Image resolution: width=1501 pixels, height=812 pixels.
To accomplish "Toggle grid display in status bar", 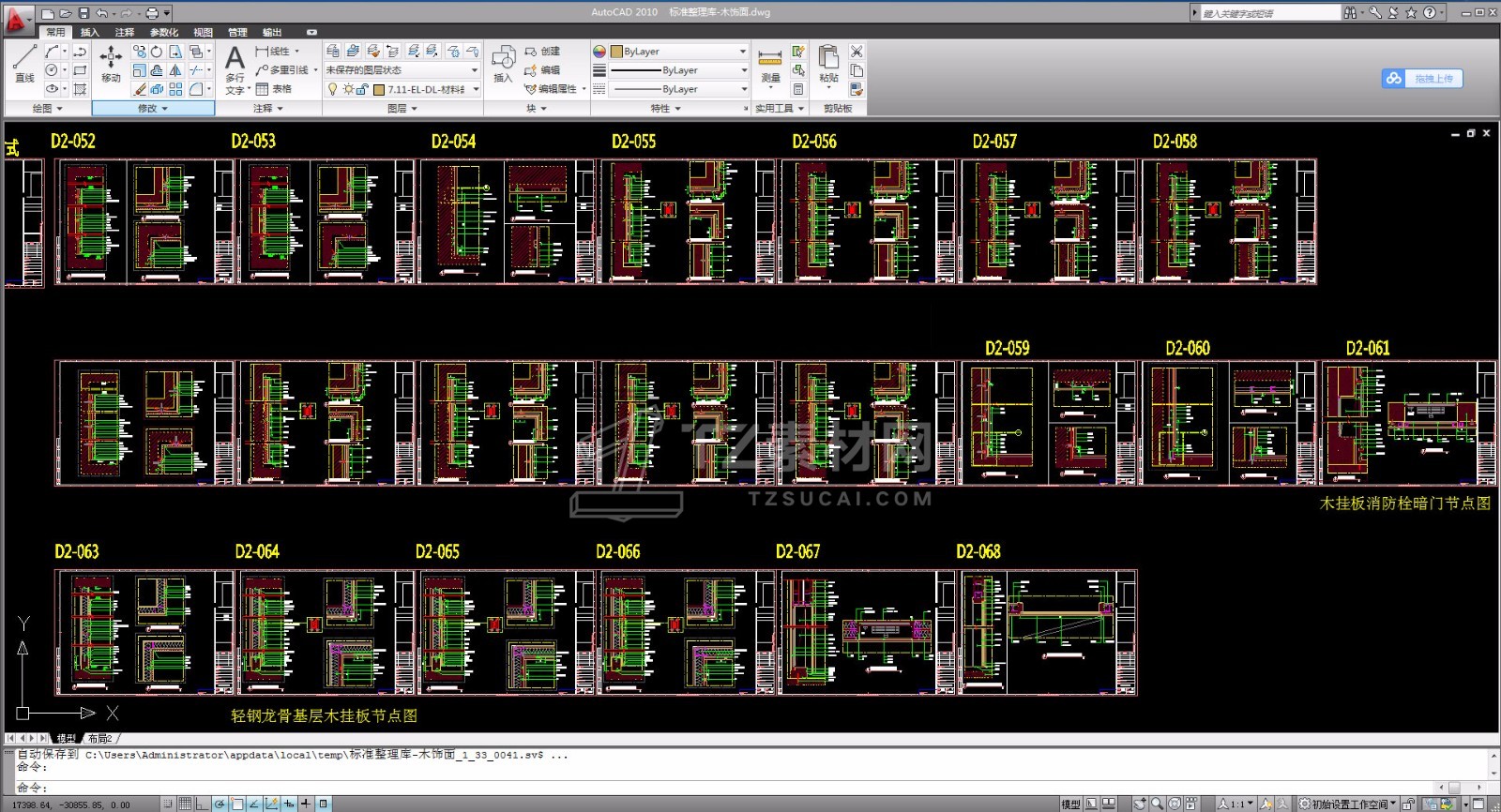I will pyautogui.click(x=185, y=804).
